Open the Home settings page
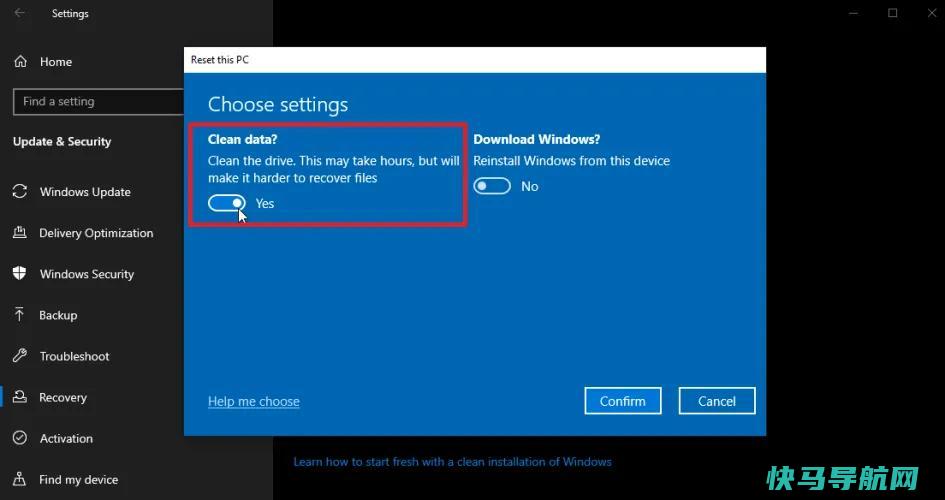 point(56,61)
